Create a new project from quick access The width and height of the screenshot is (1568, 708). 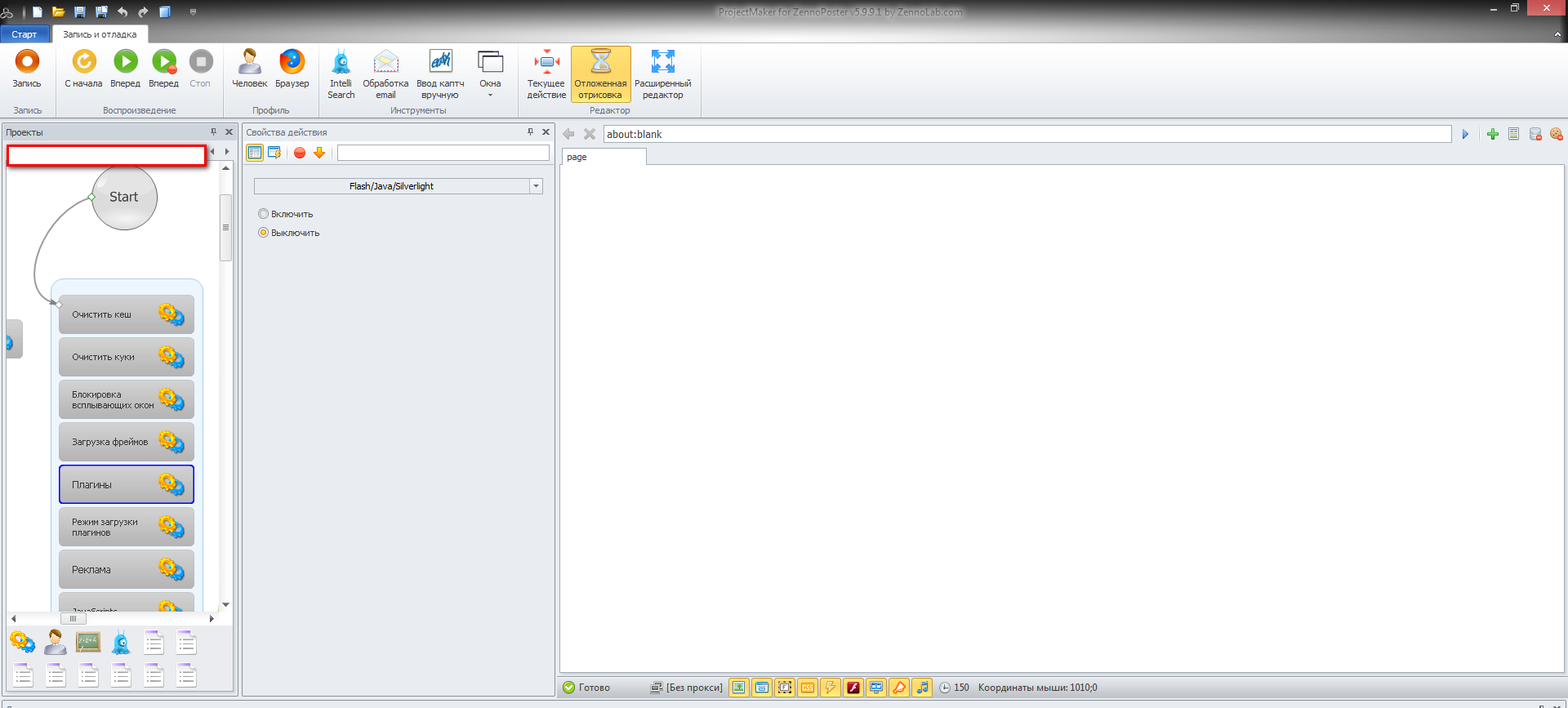(38, 11)
